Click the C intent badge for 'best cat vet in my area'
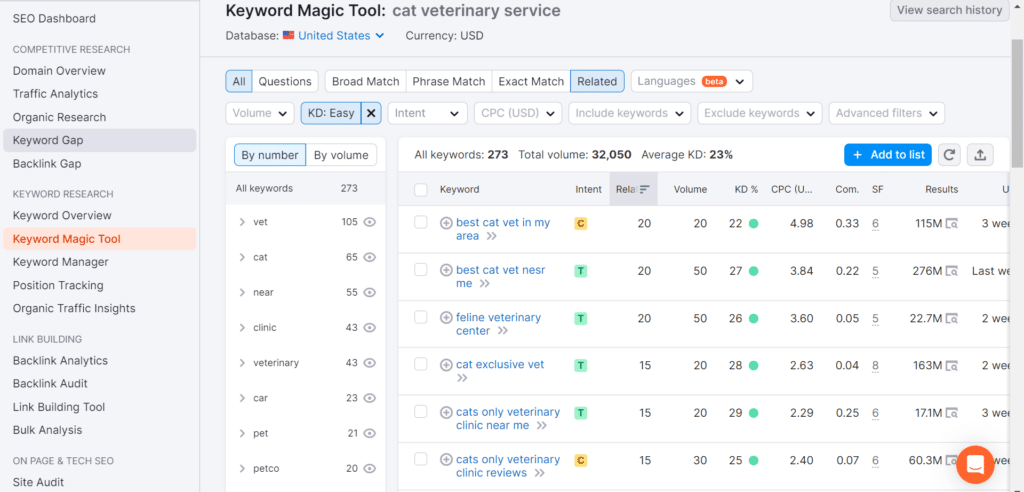The width and height of the screenshot is (1024, 492). (x=580, y=223)
